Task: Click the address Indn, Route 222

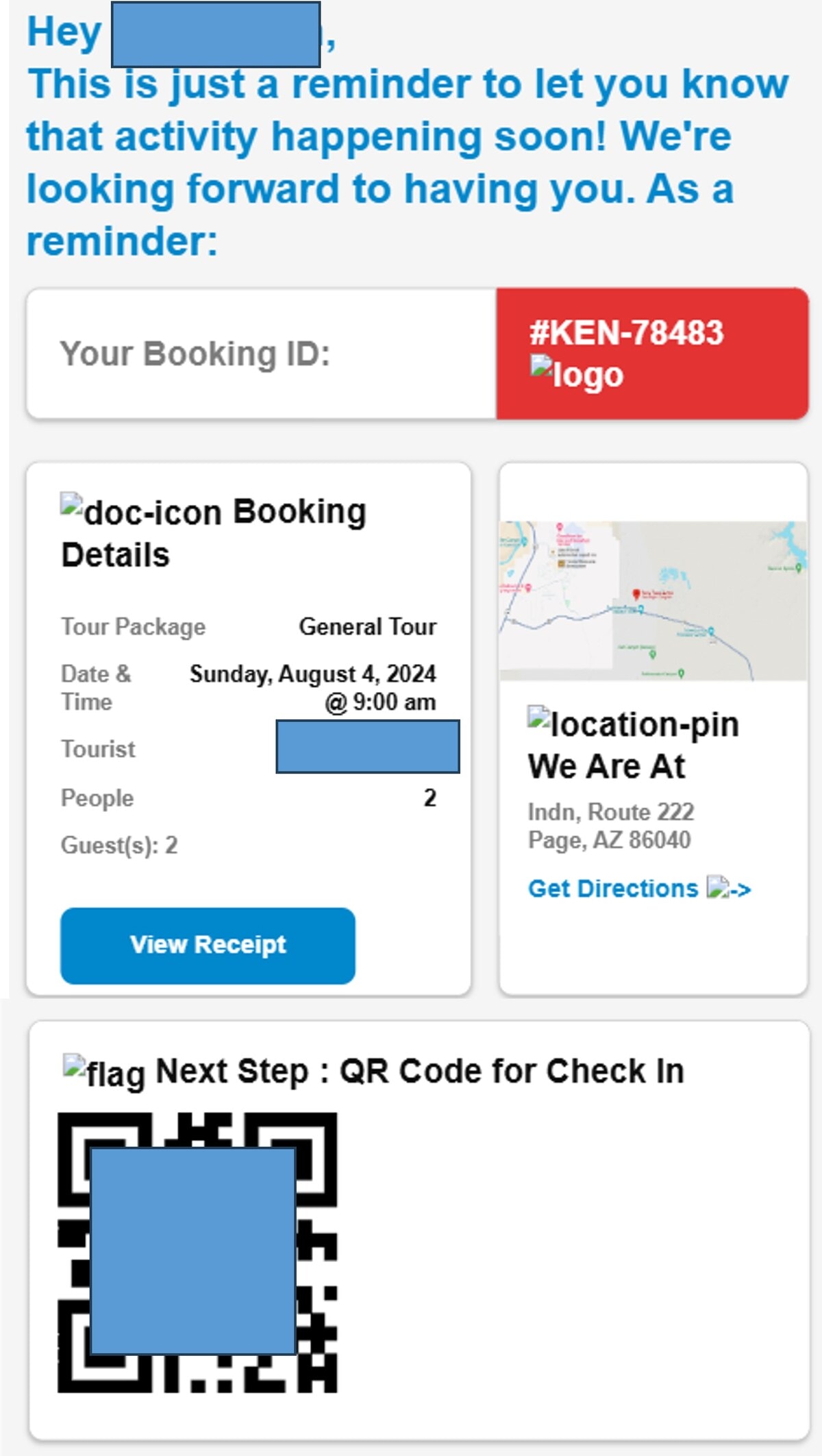Action: pyautogui.click(x=611, y=812)
